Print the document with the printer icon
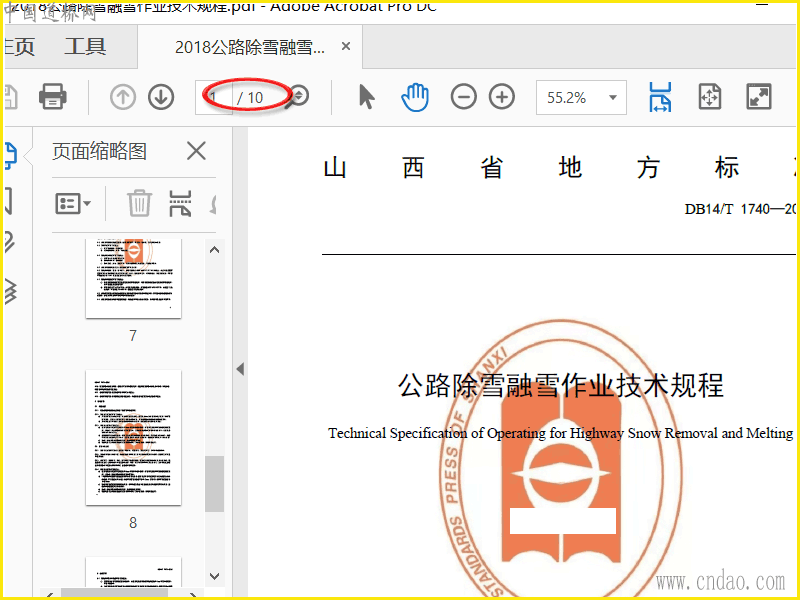Image resolution: width=800 pixels, height=600 pixels. tap(53, 96)
